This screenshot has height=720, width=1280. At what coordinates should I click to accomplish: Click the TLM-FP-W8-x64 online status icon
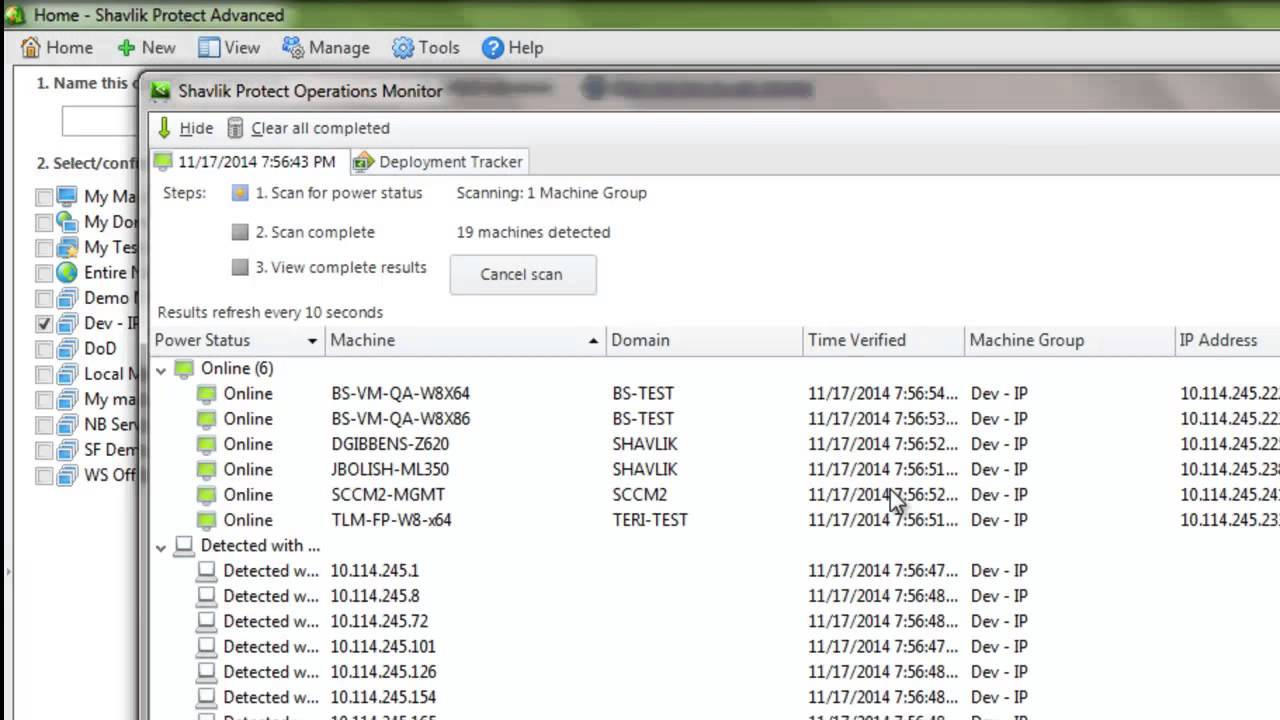point(206,521)
